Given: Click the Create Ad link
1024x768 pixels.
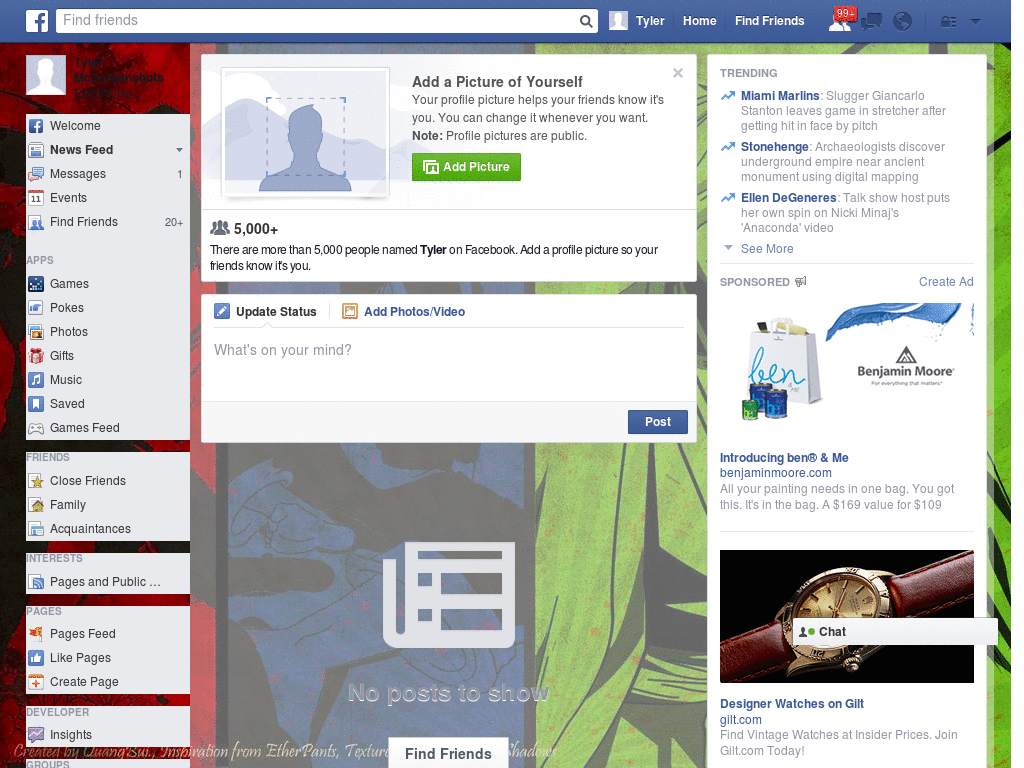Looking at the screenshot, I should point(946,281).
